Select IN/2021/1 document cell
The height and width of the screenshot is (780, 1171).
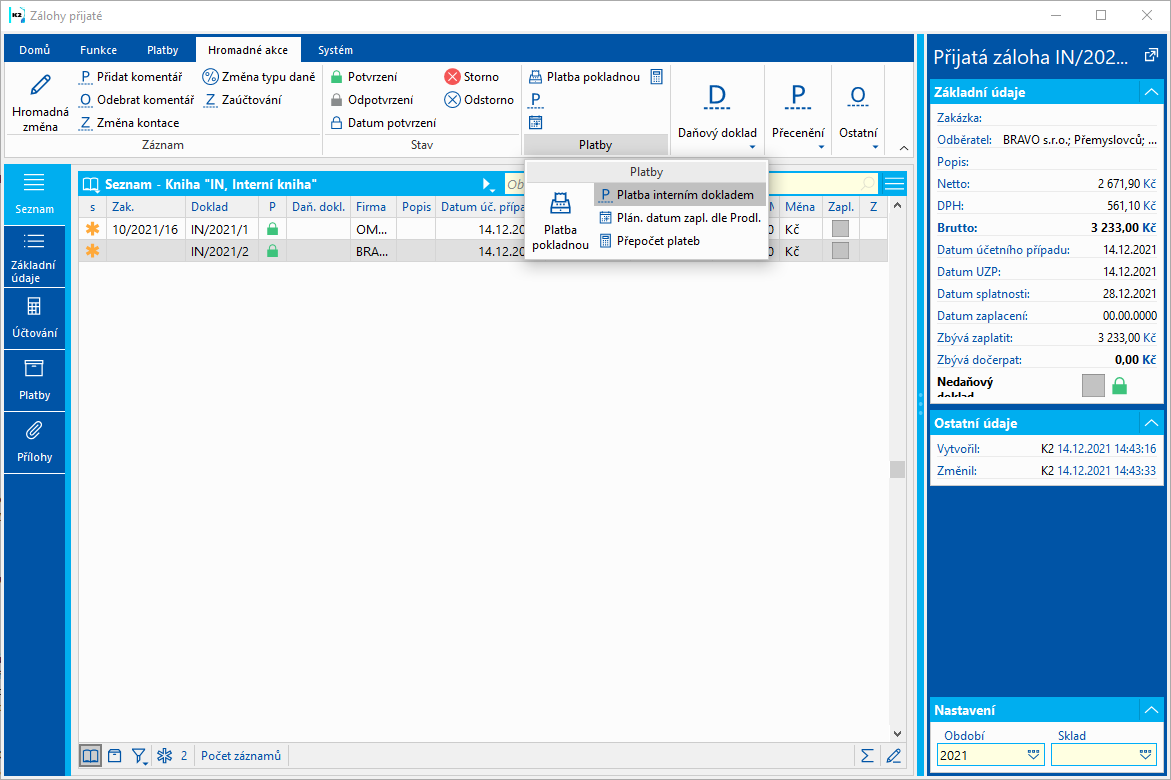pos(222,229)
